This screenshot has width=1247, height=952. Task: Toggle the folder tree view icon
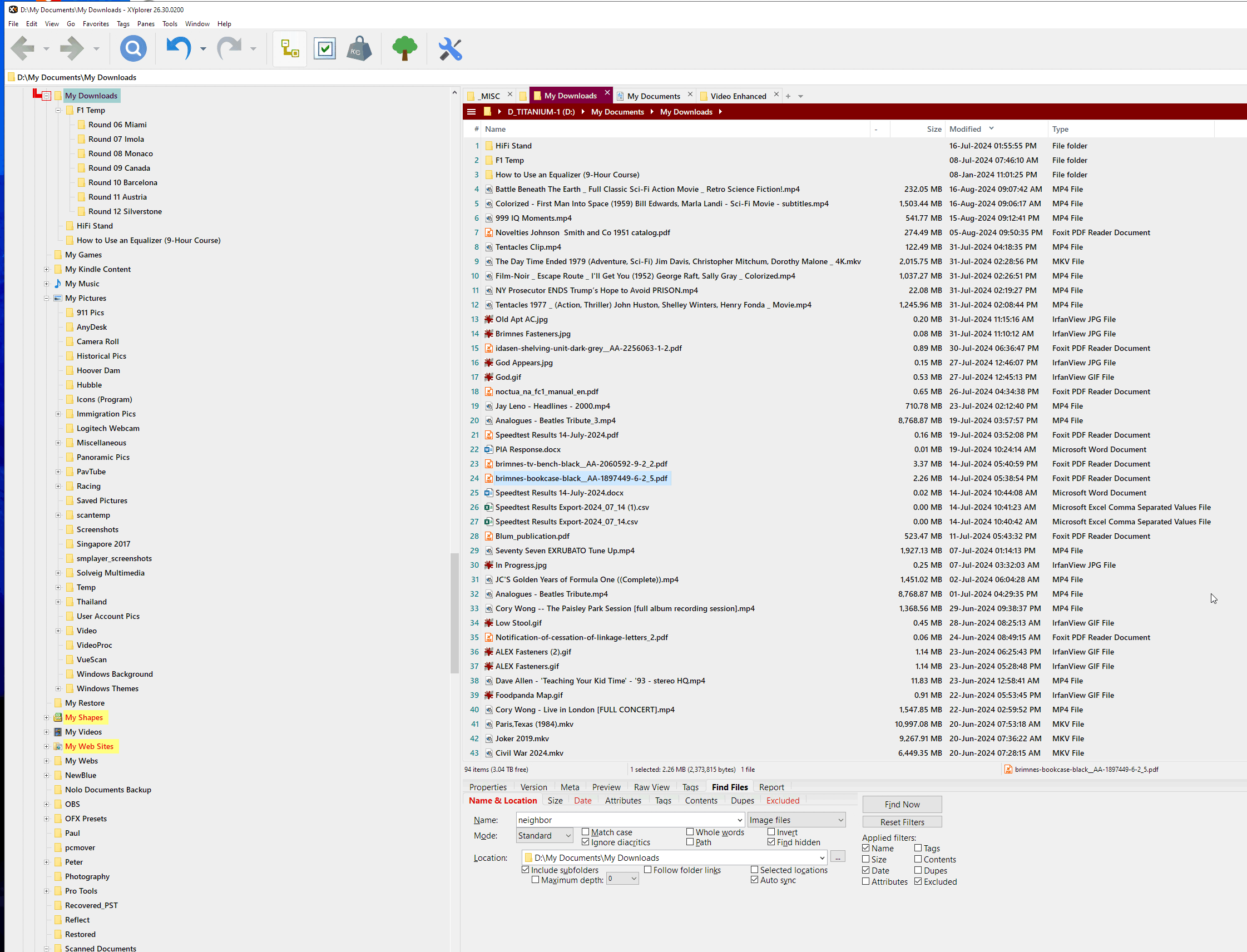point(290,49)
